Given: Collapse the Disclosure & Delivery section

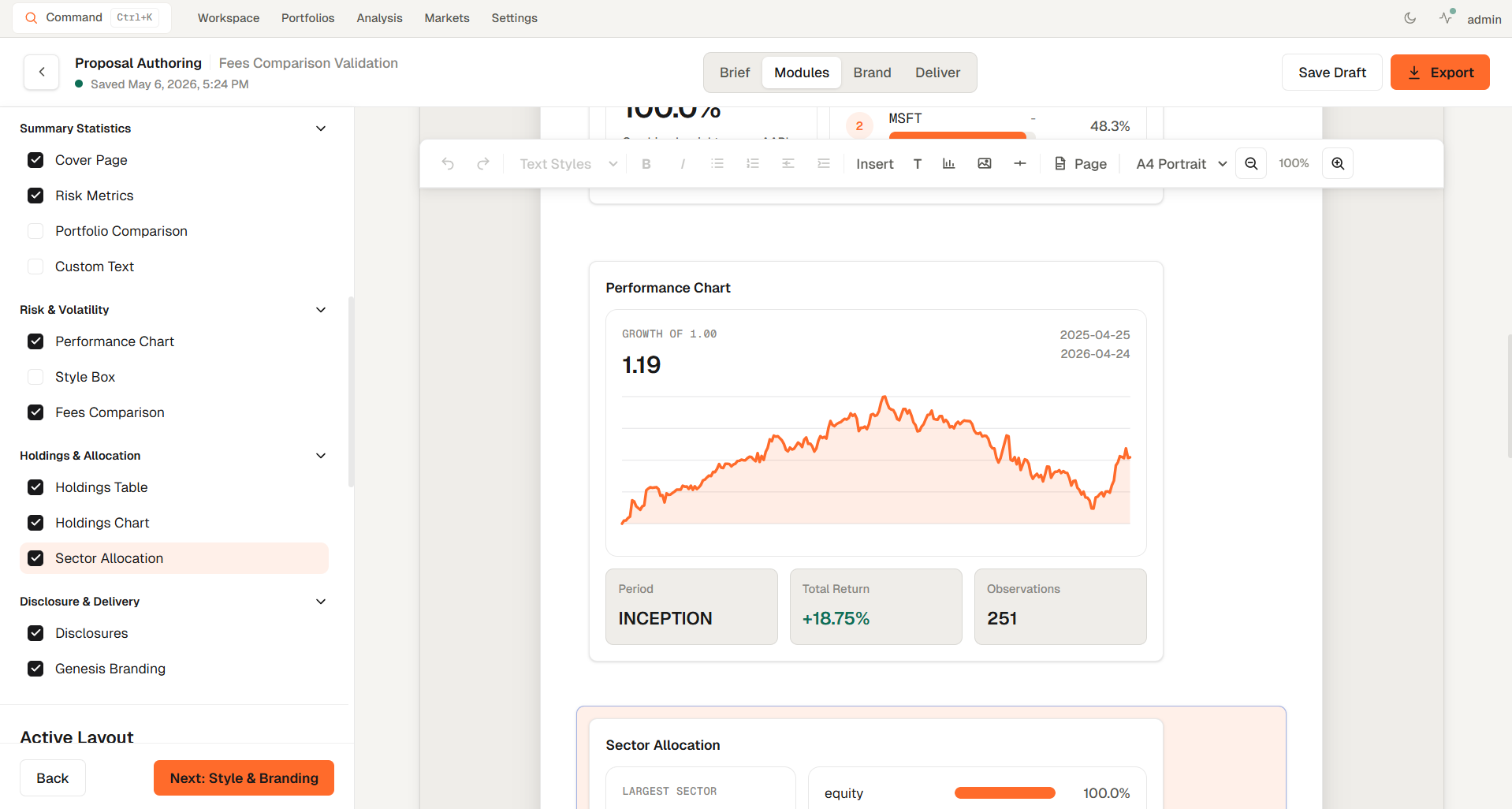Looking at the screenshot, I should click(x=321, y=602).
